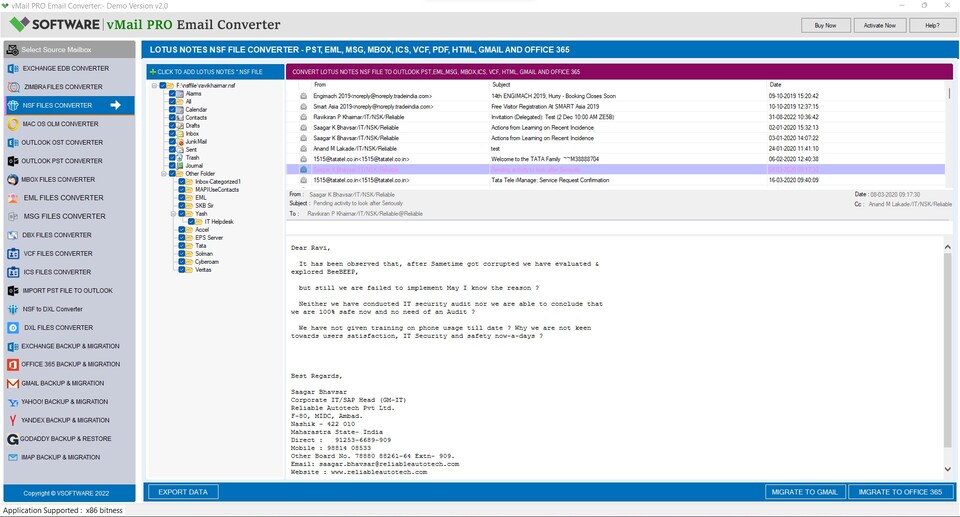The image size is (960, 517).
Task: Click the JunkMail folder icon in tree
Action: point(181,142)
